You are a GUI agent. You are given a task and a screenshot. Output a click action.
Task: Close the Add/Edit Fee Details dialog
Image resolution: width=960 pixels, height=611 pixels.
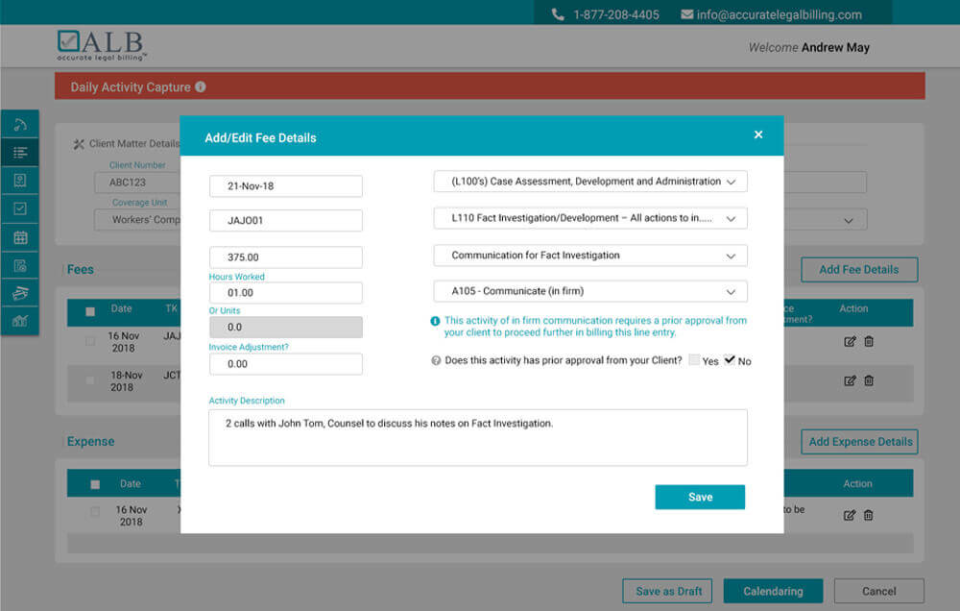(758, 135)
